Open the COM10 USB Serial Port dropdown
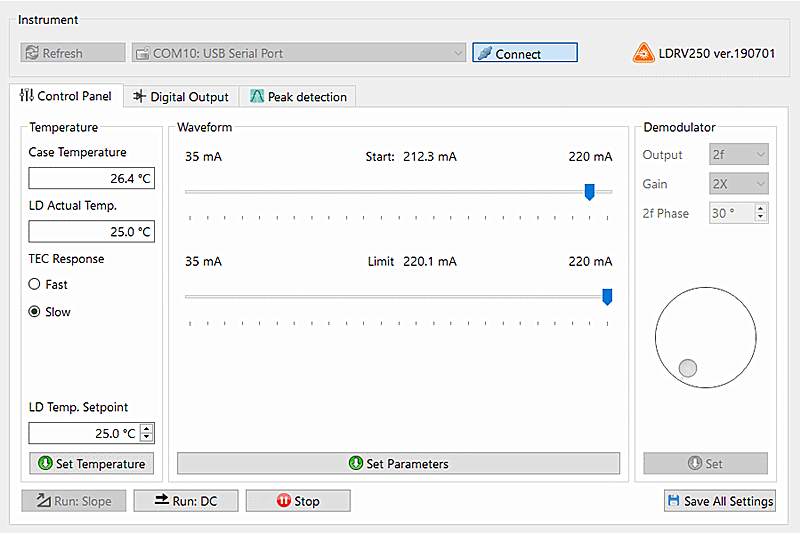Image resolution: width=800 pixels, height=533 pixels. (x=299, y=53)
